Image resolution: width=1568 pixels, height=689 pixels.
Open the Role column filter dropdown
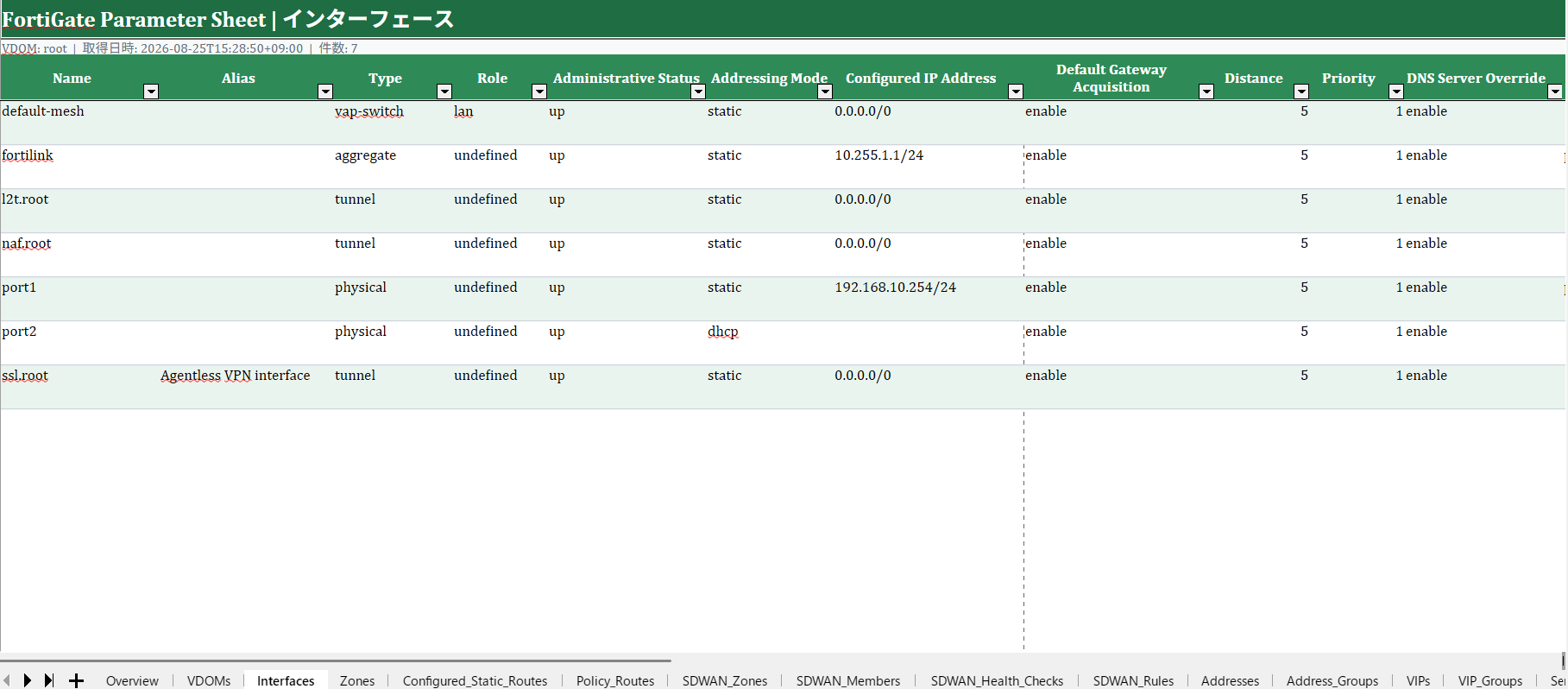coord(539,92)
